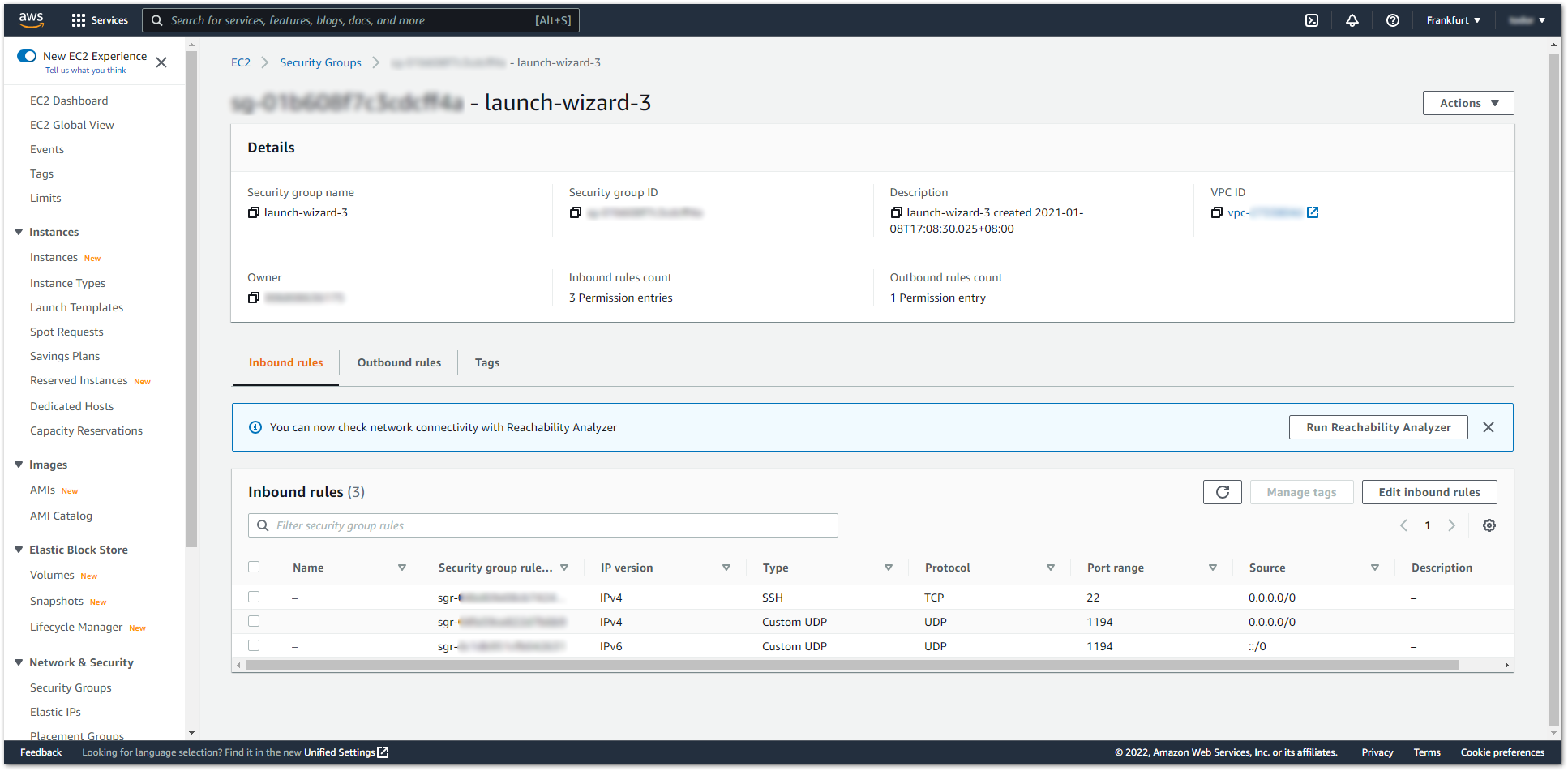1568x771 pixels.
Task: Switch to the Tags tab
Action: 487,362
